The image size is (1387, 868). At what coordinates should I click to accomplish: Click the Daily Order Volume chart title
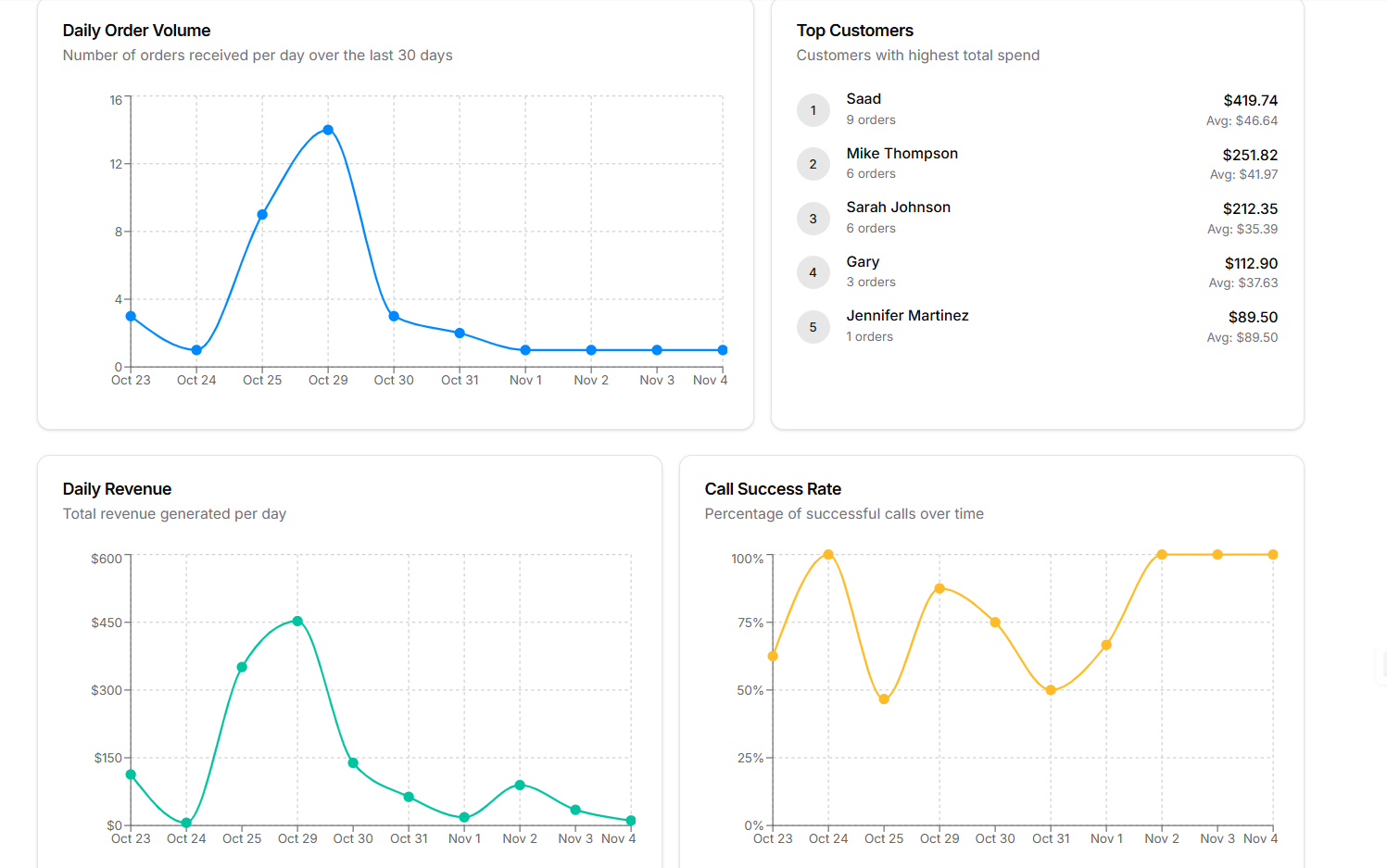[x=136, y=31]
